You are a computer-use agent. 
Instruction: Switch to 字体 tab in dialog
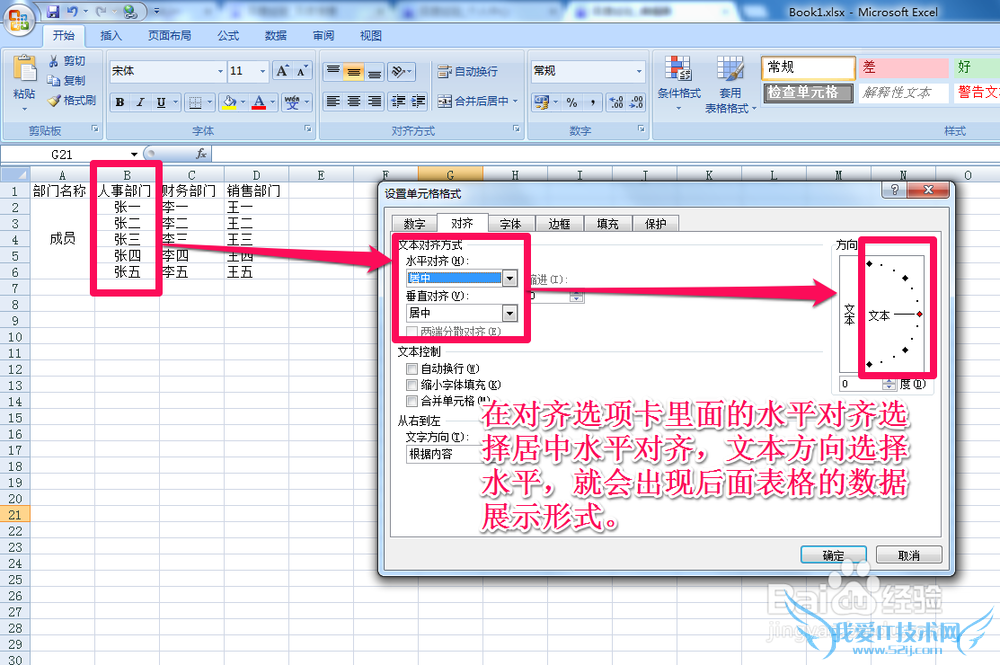[510, 224]
